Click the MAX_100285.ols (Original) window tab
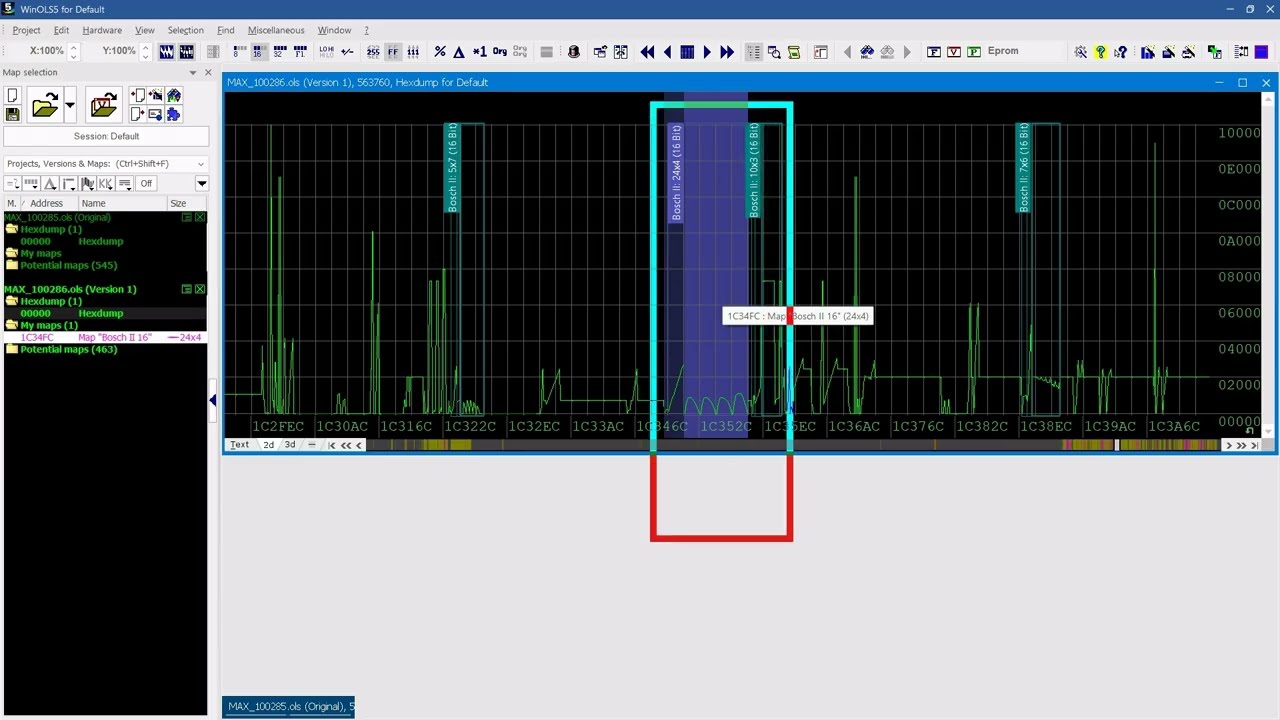Viewport: 1280px width, 720px height. [289, 707]
